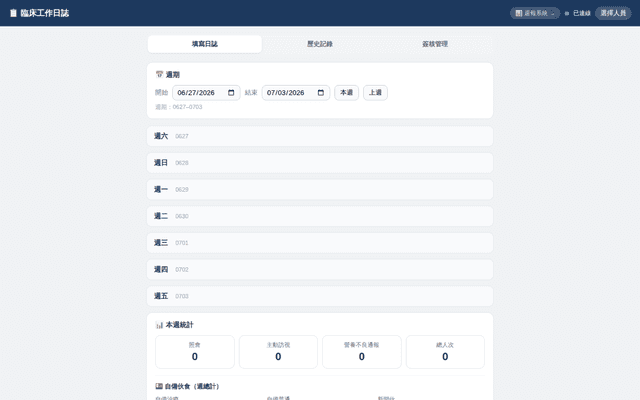Image resolution: width=640 pixels, height=400 pixels.
Task: Expand the 週三 0701 day section
Action: [x=320, y=243]
